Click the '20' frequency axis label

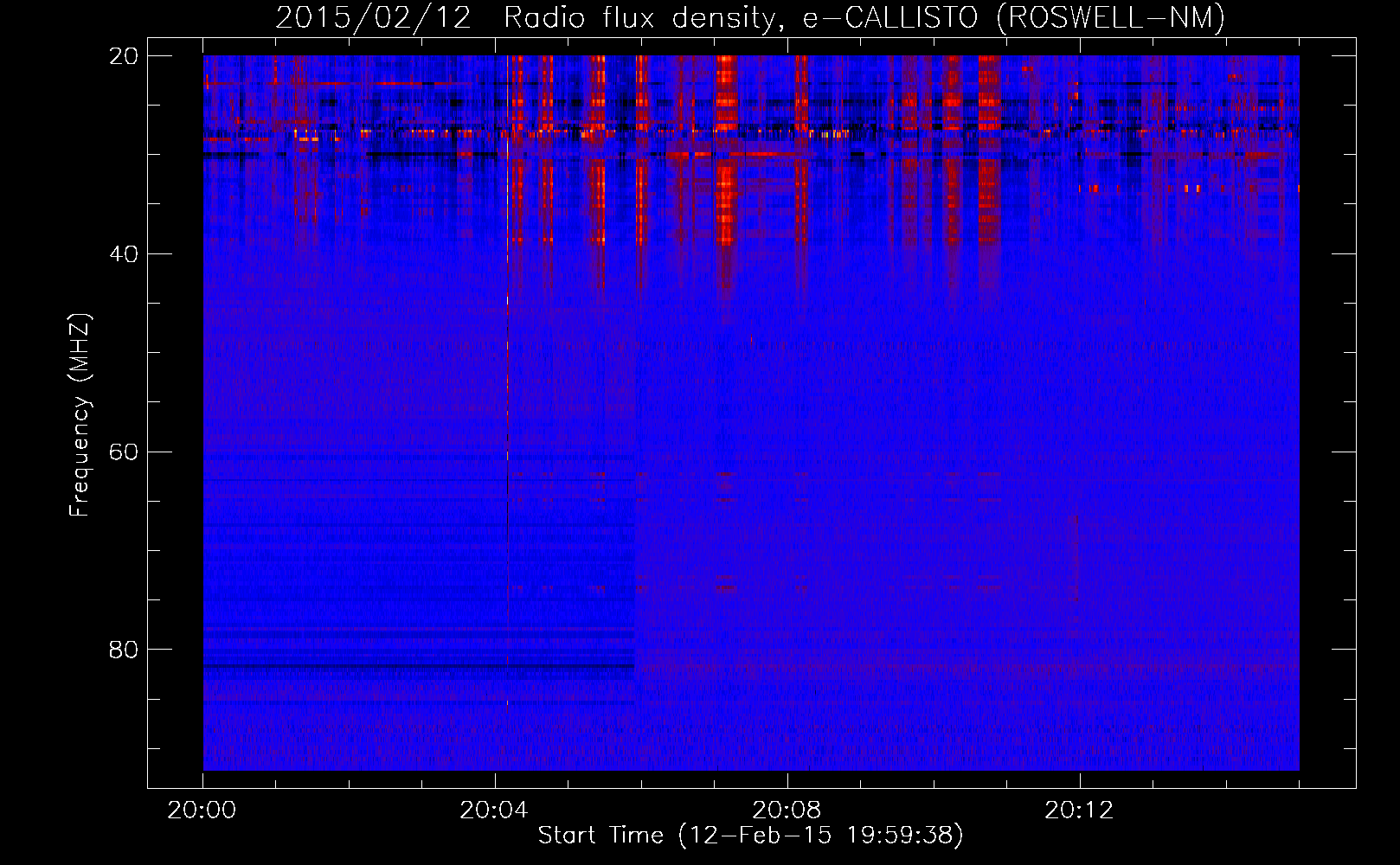point(125,56)
